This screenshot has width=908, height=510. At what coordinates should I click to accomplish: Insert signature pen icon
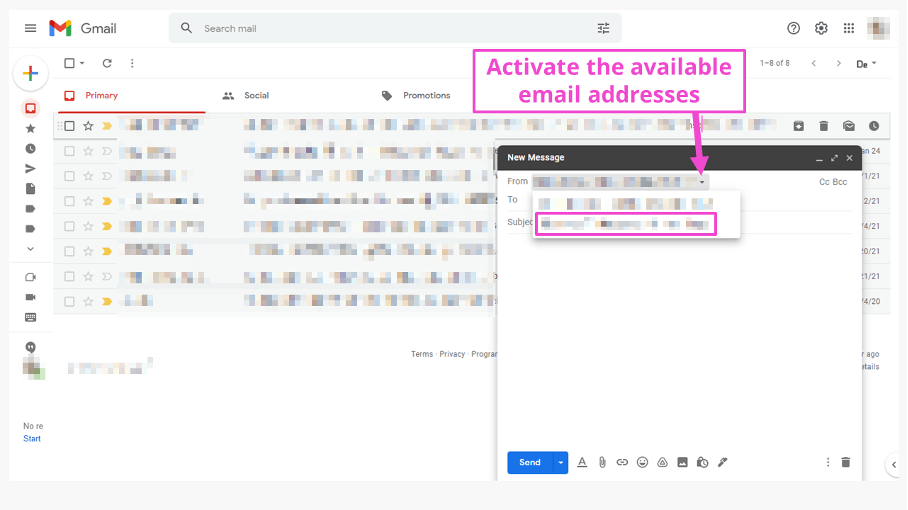tap(723, 462)
